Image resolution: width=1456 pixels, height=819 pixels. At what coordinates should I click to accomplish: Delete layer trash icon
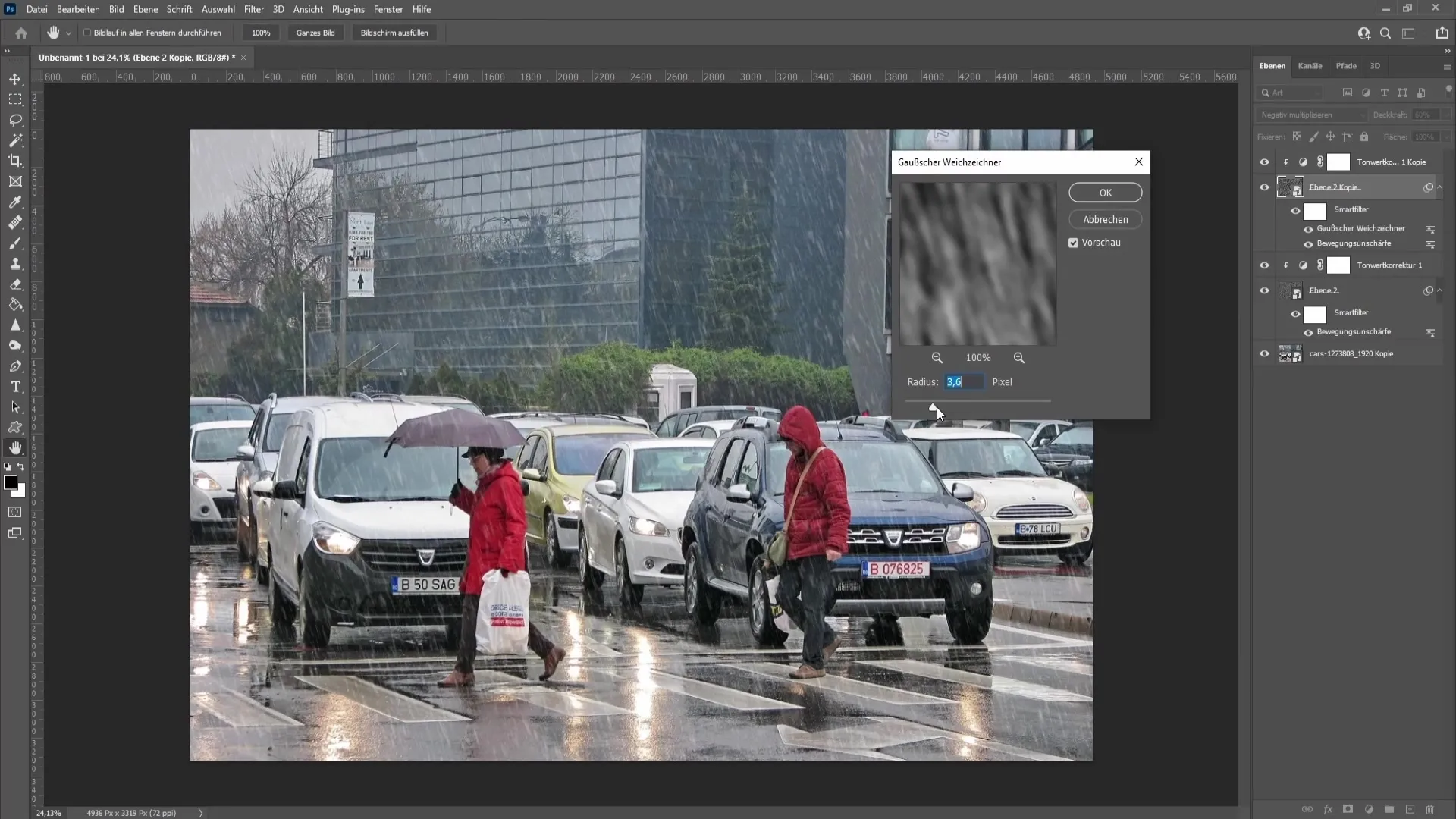[x=1430, y=810]
